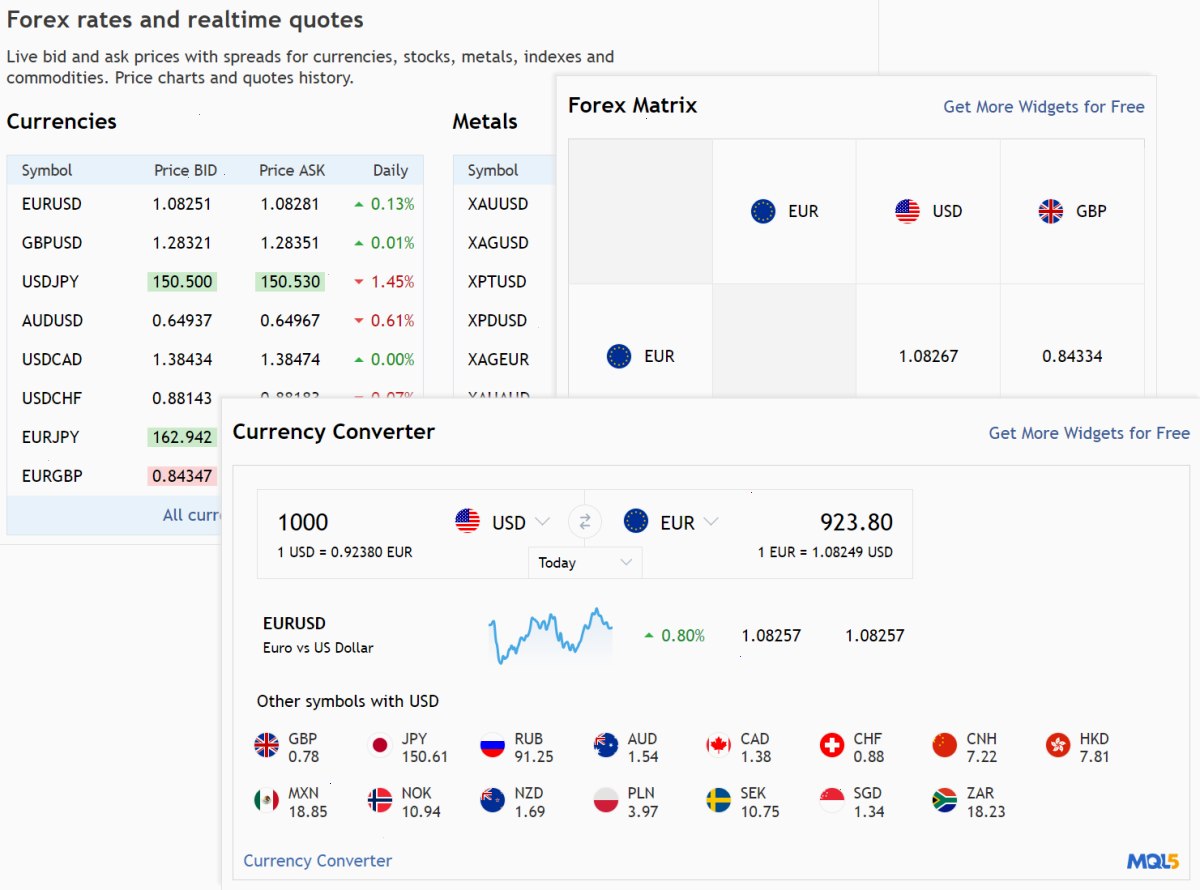The image size is (1200, 890).
Task: Click the JPY Japanese flag icon
Action: [x=380, y=745]
